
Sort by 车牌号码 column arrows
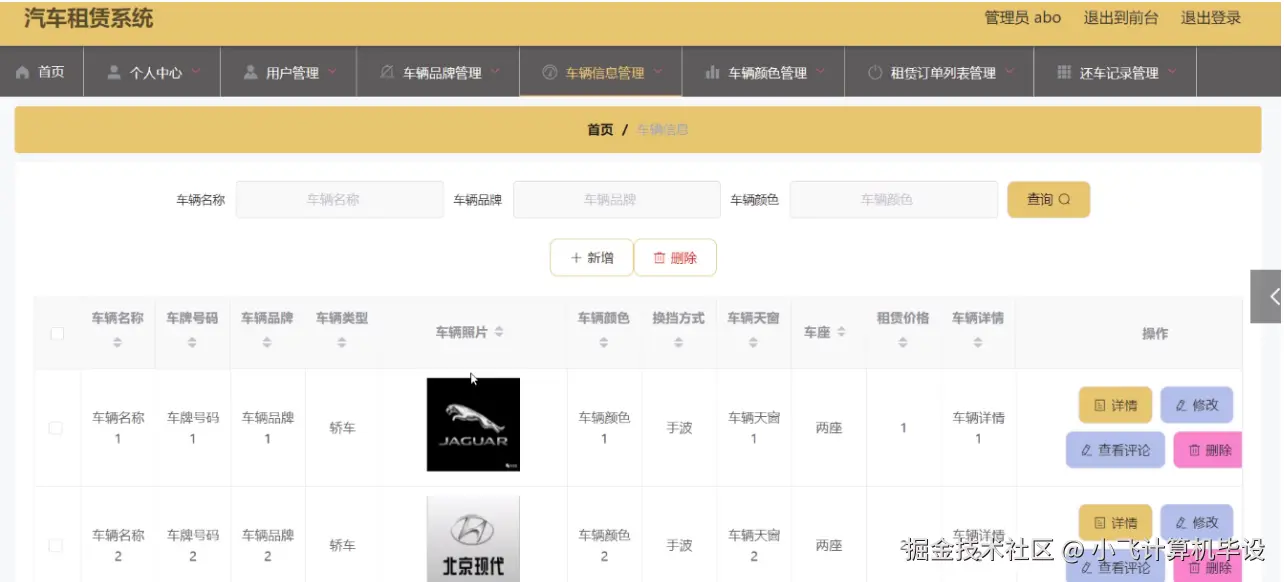tap(192, 342)
